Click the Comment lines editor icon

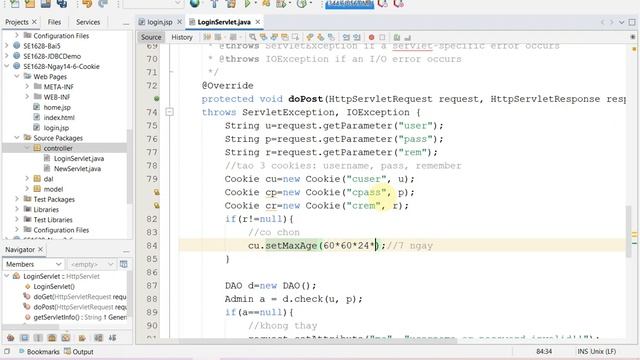click(397, 37)
